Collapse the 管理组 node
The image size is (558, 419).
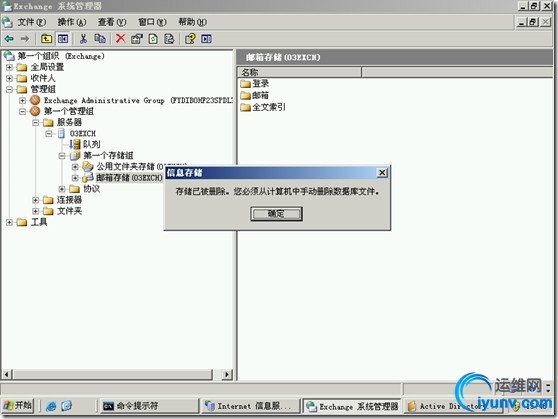tap(9, 89)
